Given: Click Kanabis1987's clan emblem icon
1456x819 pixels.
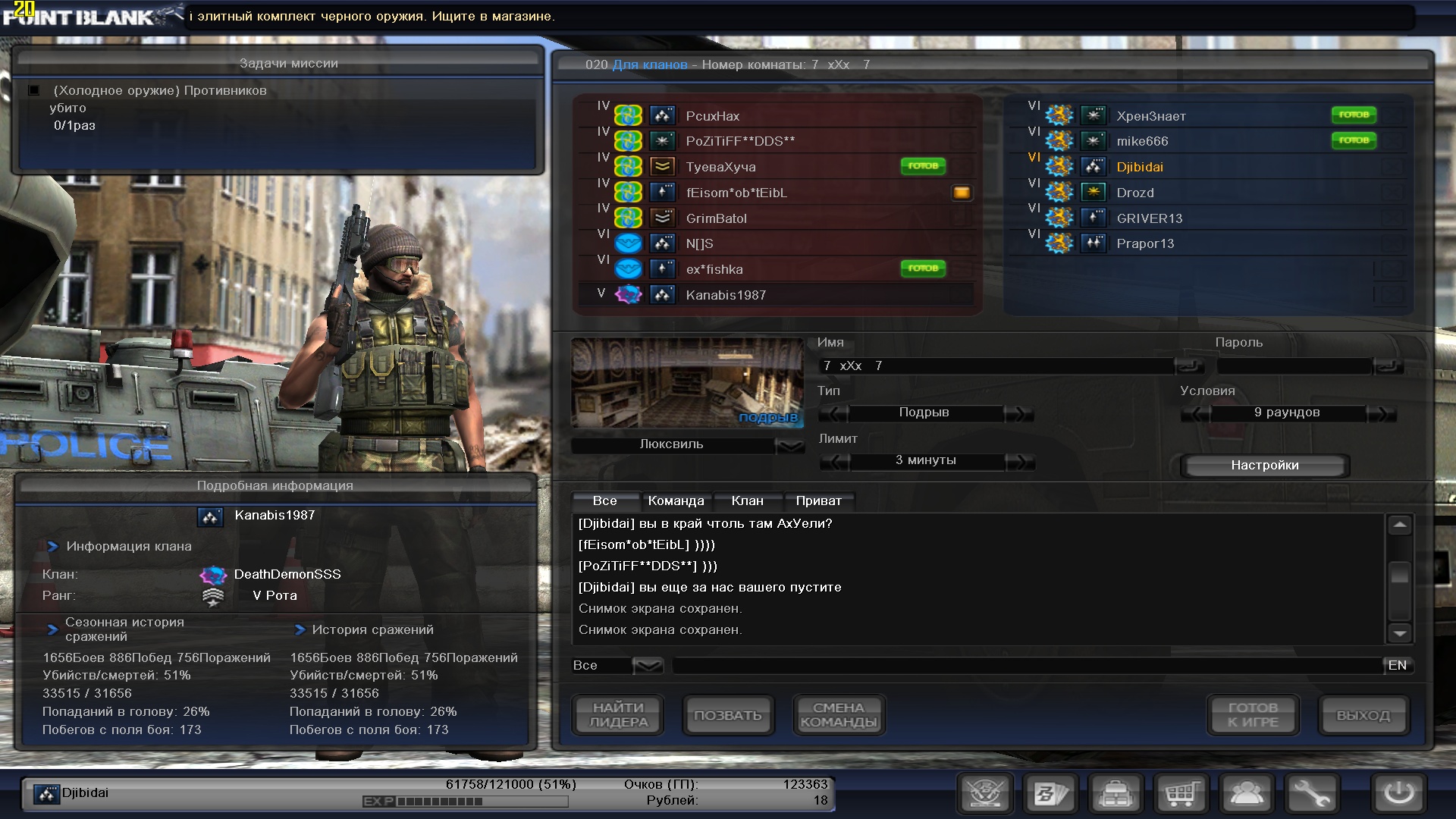Looking at the screenshot, I should coord(628,295).
